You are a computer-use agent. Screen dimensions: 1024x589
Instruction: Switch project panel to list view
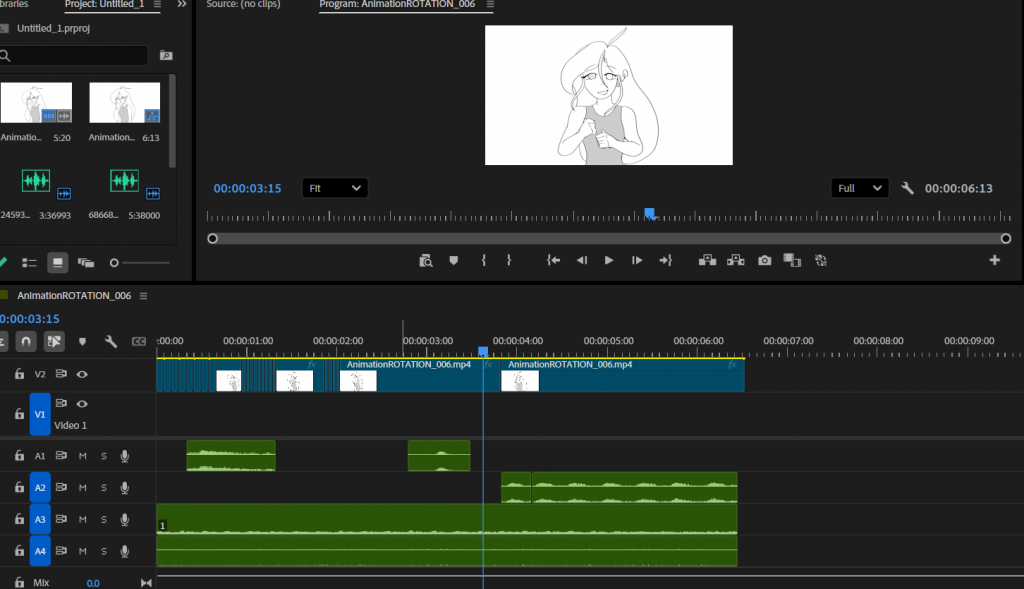(x=30, y=263)
